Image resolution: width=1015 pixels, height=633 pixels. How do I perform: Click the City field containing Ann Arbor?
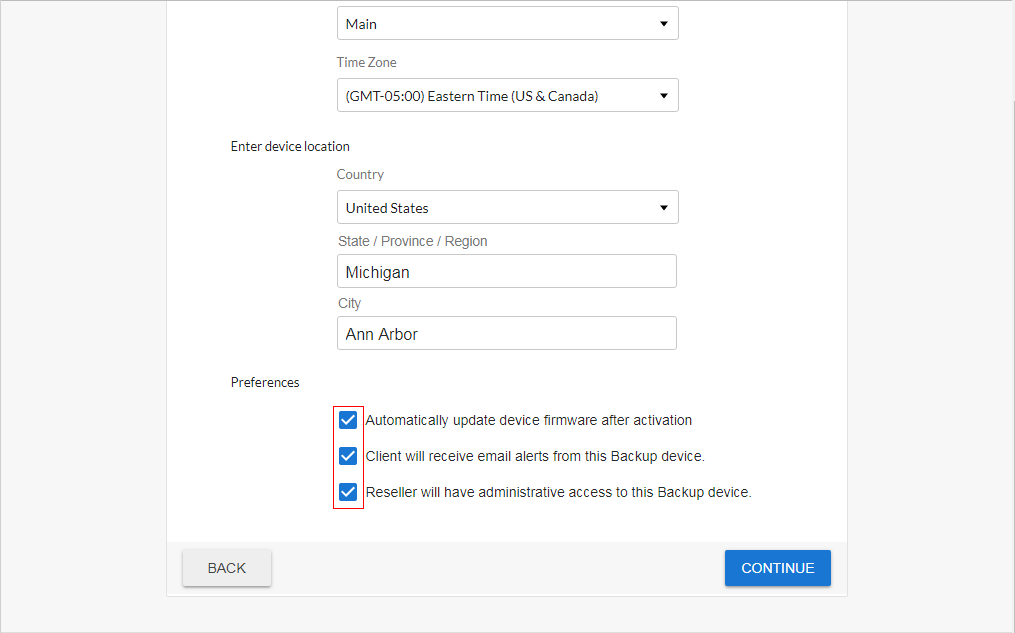pos(507,334)
